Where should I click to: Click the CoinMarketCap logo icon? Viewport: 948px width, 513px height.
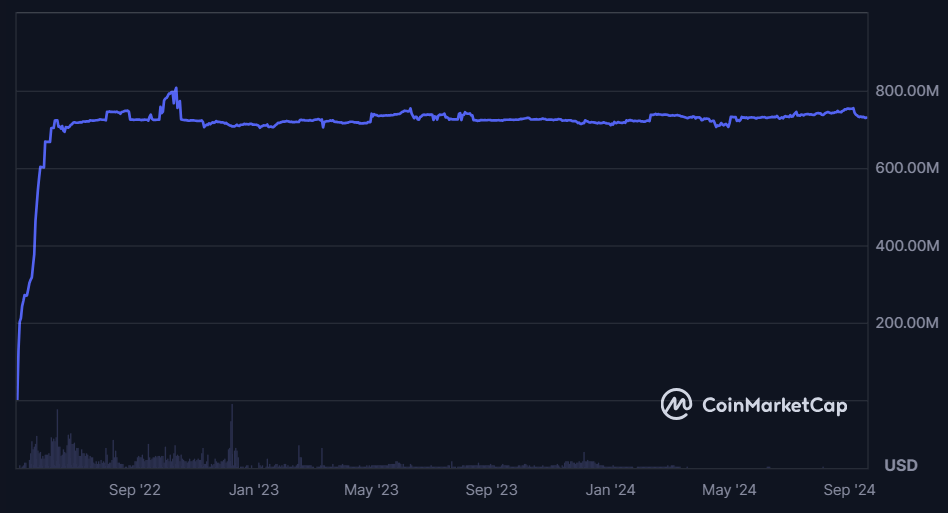point(677,404)
